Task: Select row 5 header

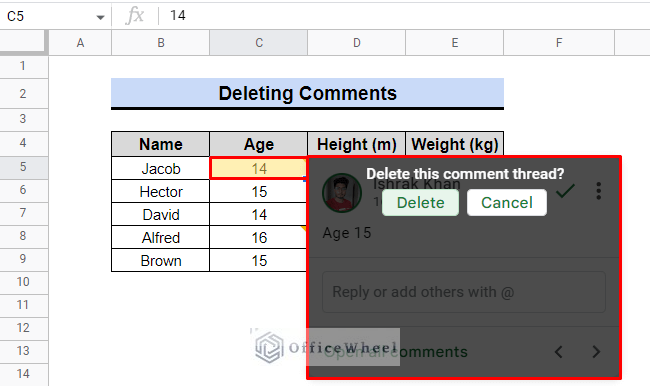Action: point(24,167)
